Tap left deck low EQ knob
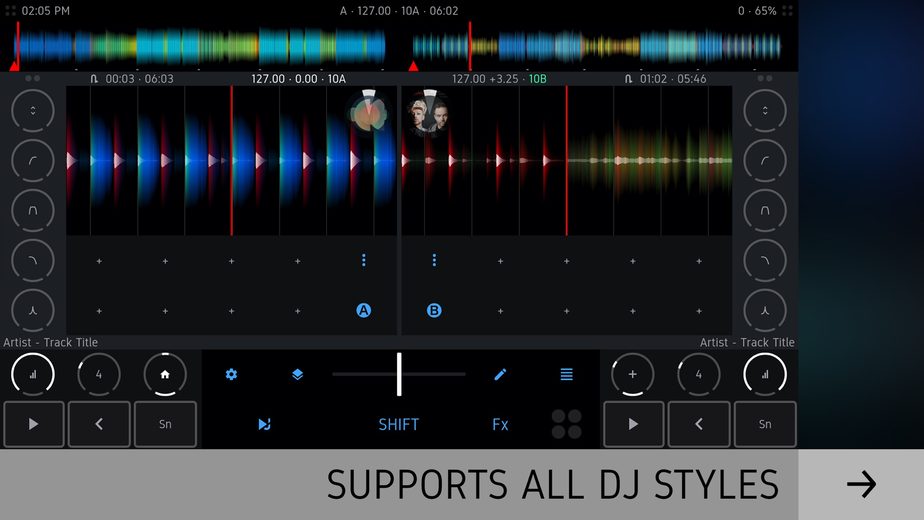This screenshot has height=520, width=924. click(33, 261)
